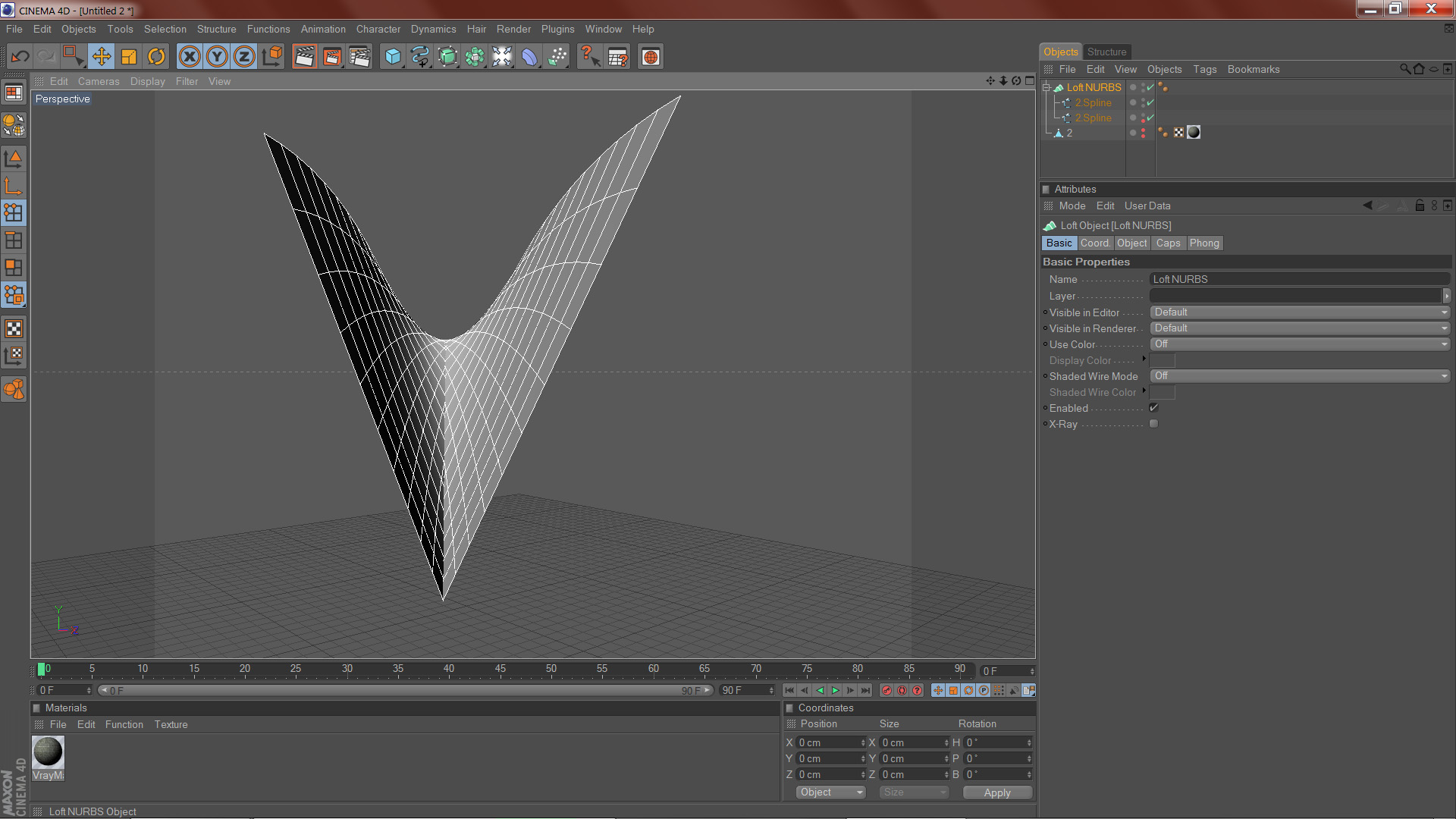The image size is (1456, 819).
Task: Select the Rotate tool
Action: coord(156,57)
